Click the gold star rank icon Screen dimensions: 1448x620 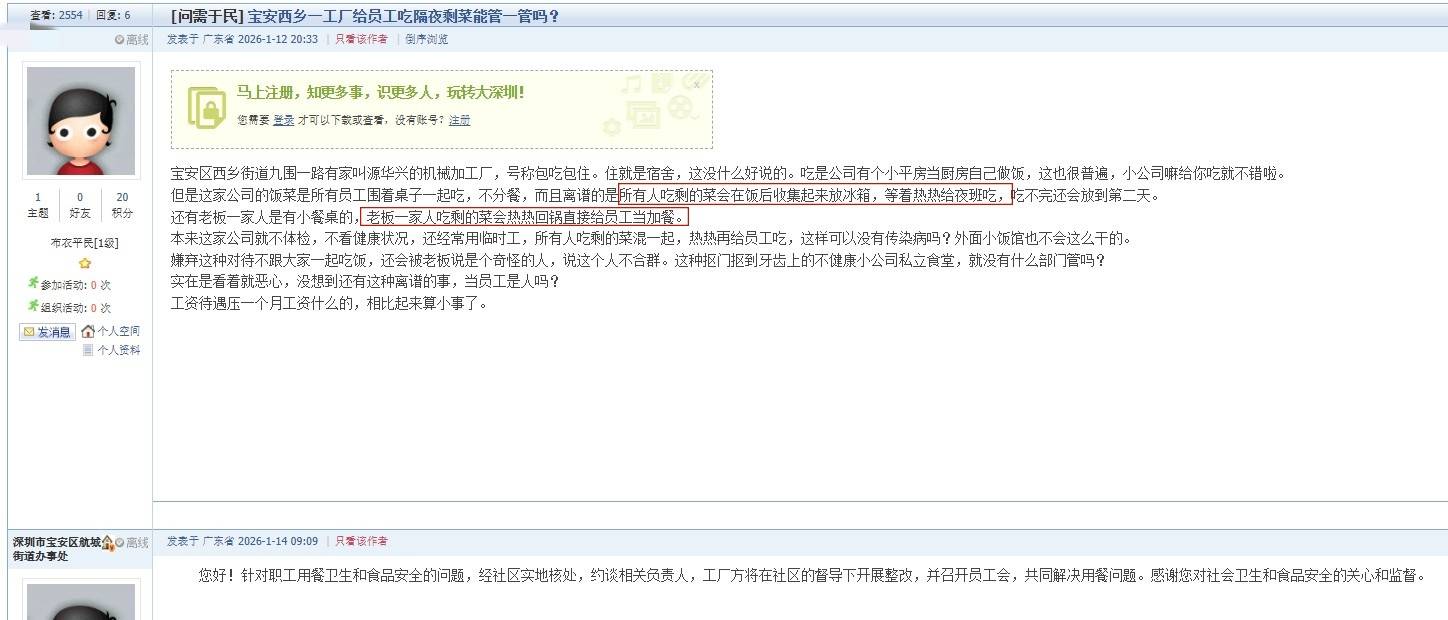click(x=85, y=263)
